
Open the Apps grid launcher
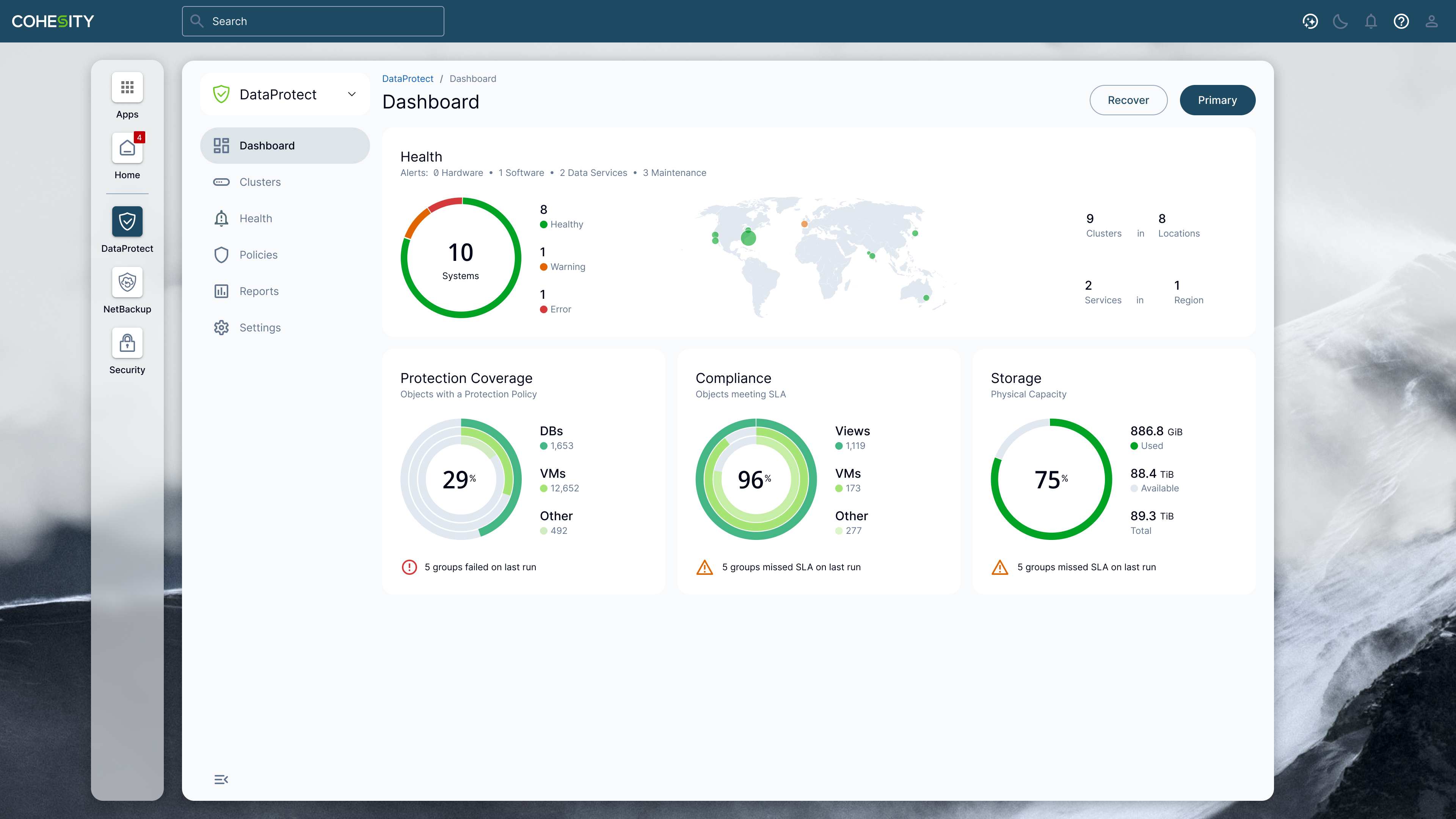coord(127,87)
